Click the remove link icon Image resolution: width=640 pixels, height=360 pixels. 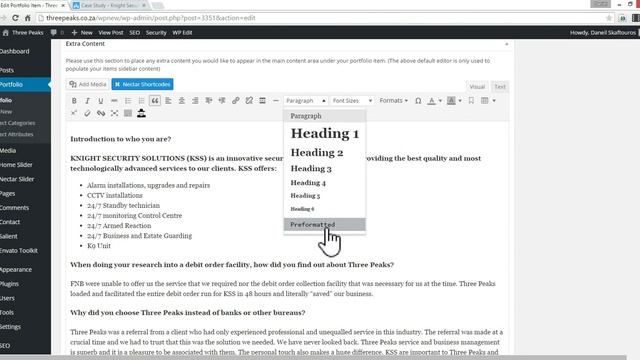point(249,101)
